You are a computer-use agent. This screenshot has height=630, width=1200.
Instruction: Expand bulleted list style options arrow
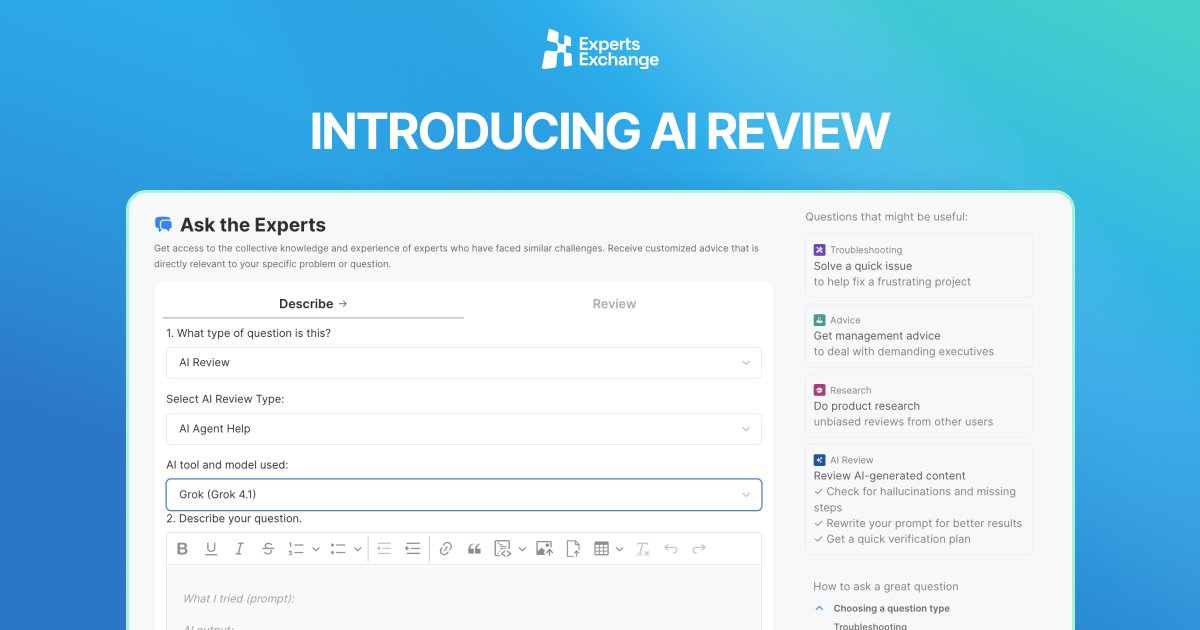pyautogui.click(x=358, y=549)
